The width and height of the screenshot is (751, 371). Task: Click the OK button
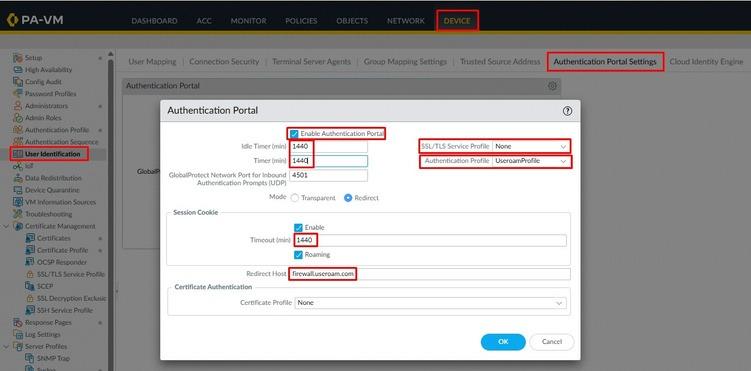(503, 342)
